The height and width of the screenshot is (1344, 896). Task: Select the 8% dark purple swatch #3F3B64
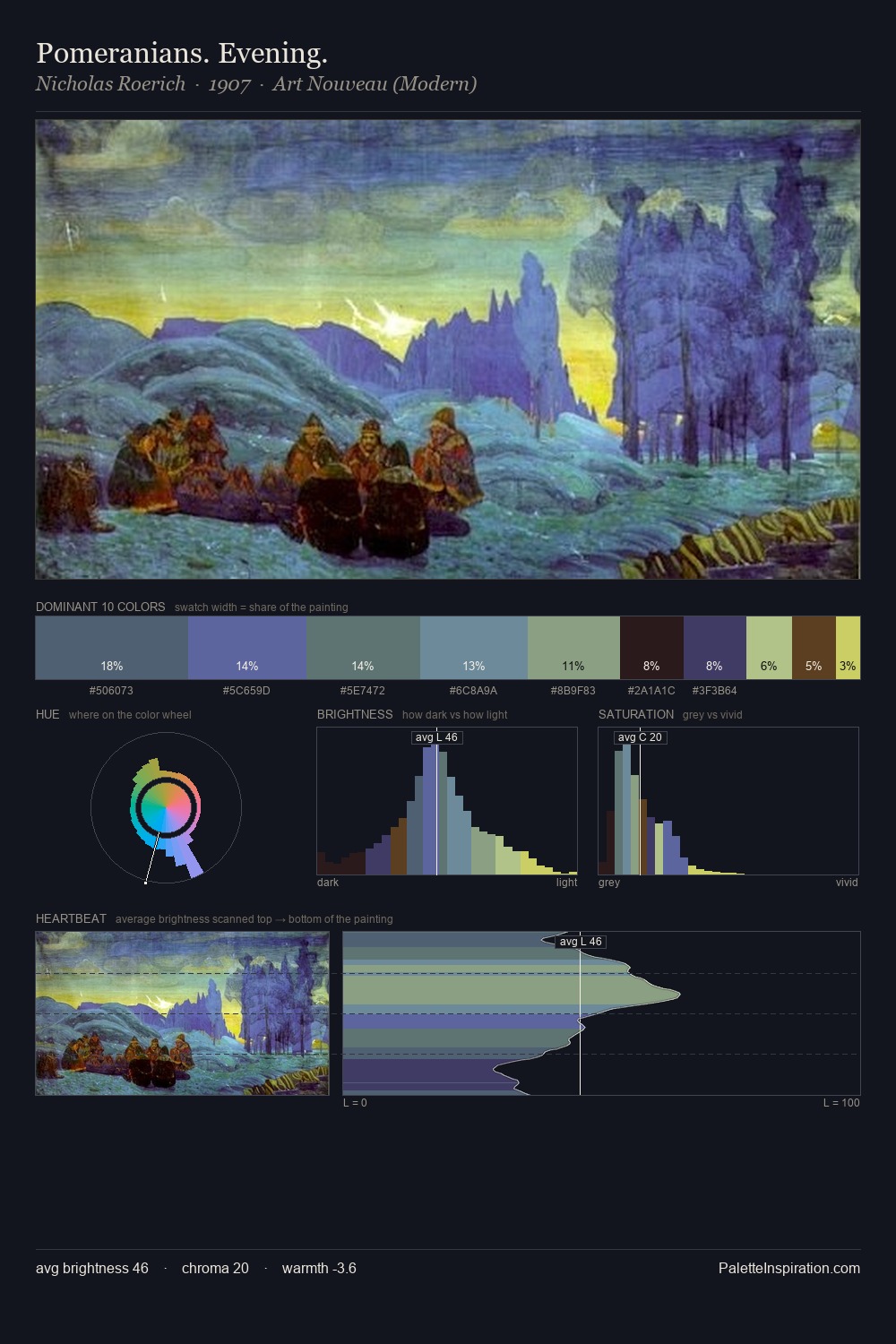tap(714, 648)
